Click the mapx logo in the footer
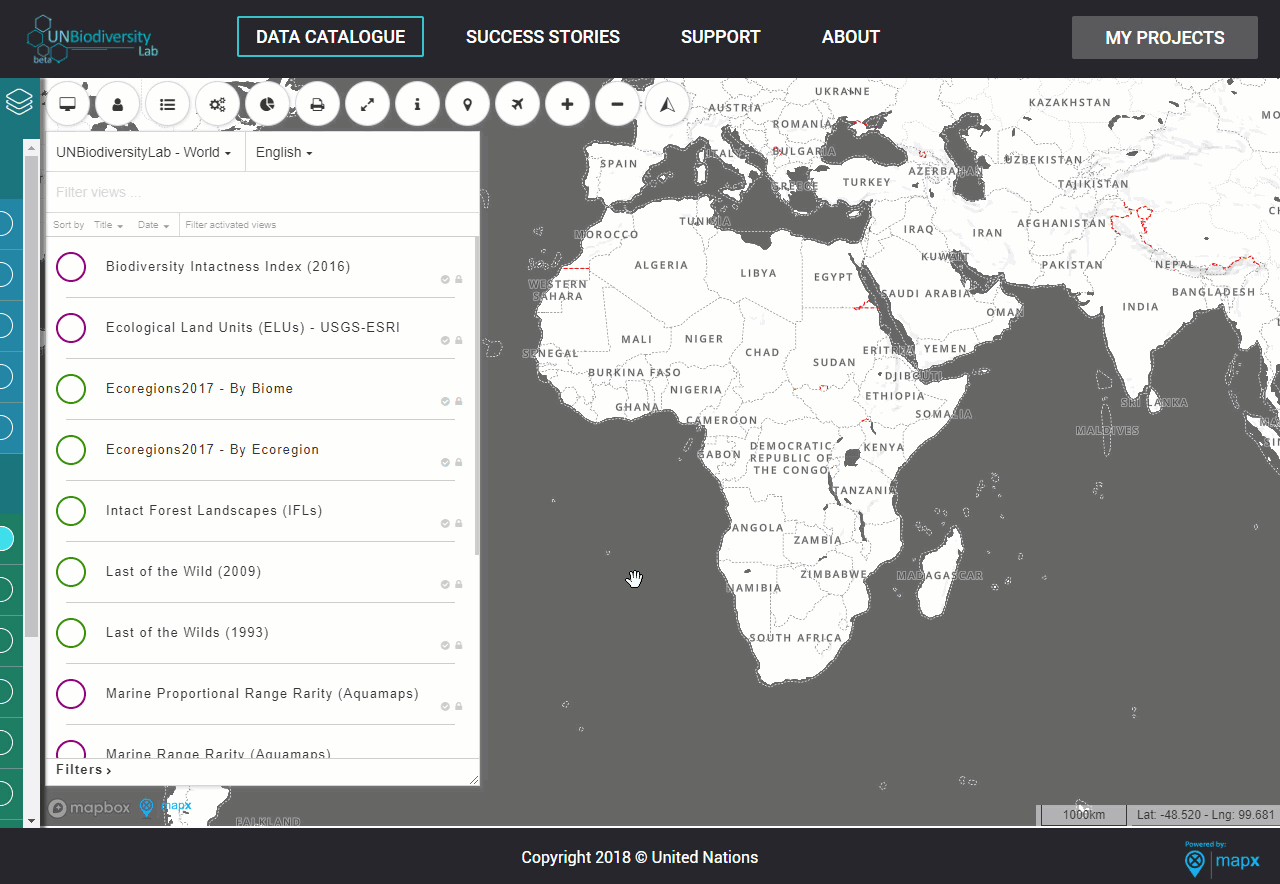This screenshot has height=884, width=1280. click(x=1221, y=859)
